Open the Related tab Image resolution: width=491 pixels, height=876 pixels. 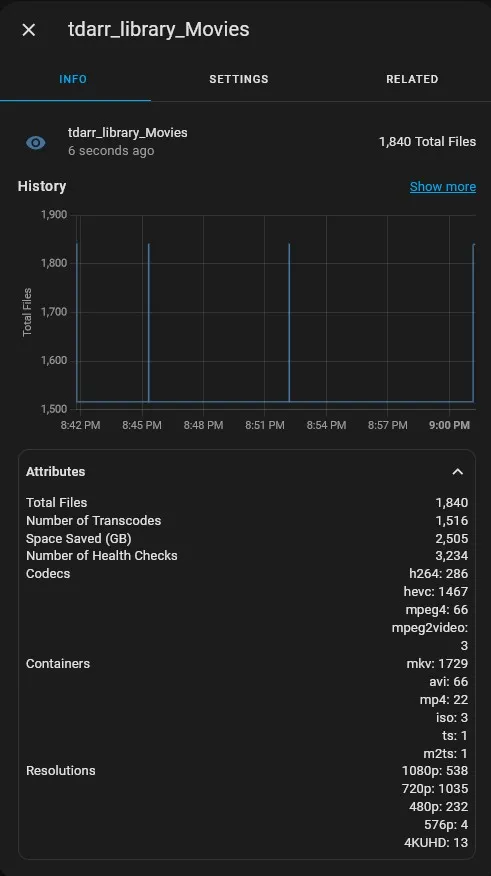(412, 79)
